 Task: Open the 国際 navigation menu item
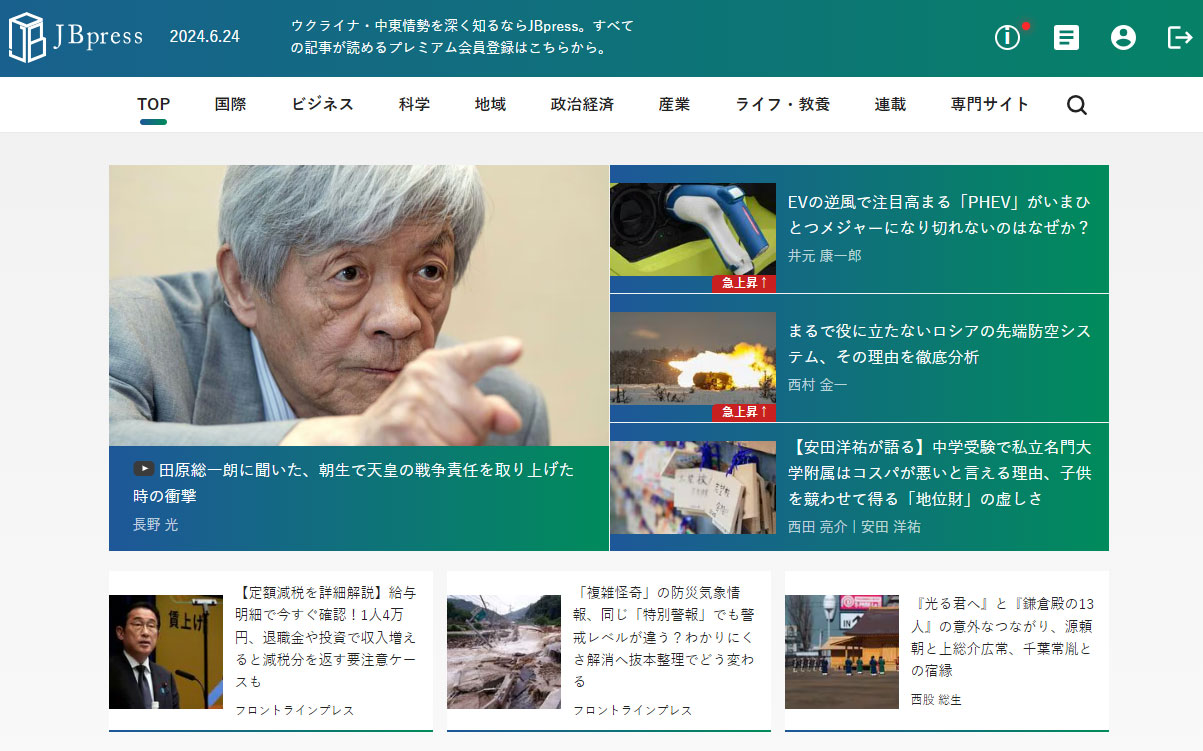pyautogui.click(x=230, y=104)
